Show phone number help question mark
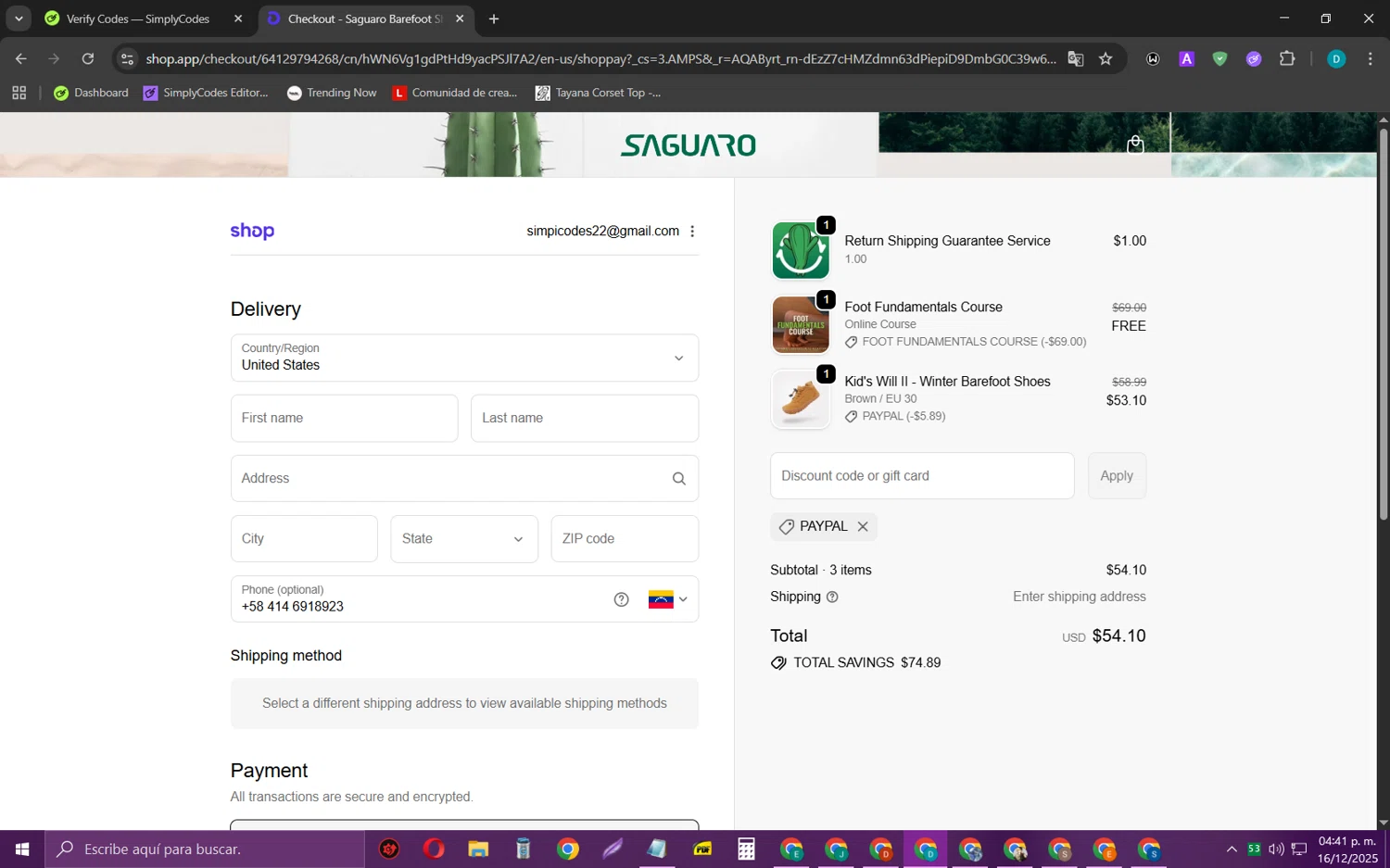Image resolution: width=1390 pixels, height=868 pixels. click(x=622, y=599)
